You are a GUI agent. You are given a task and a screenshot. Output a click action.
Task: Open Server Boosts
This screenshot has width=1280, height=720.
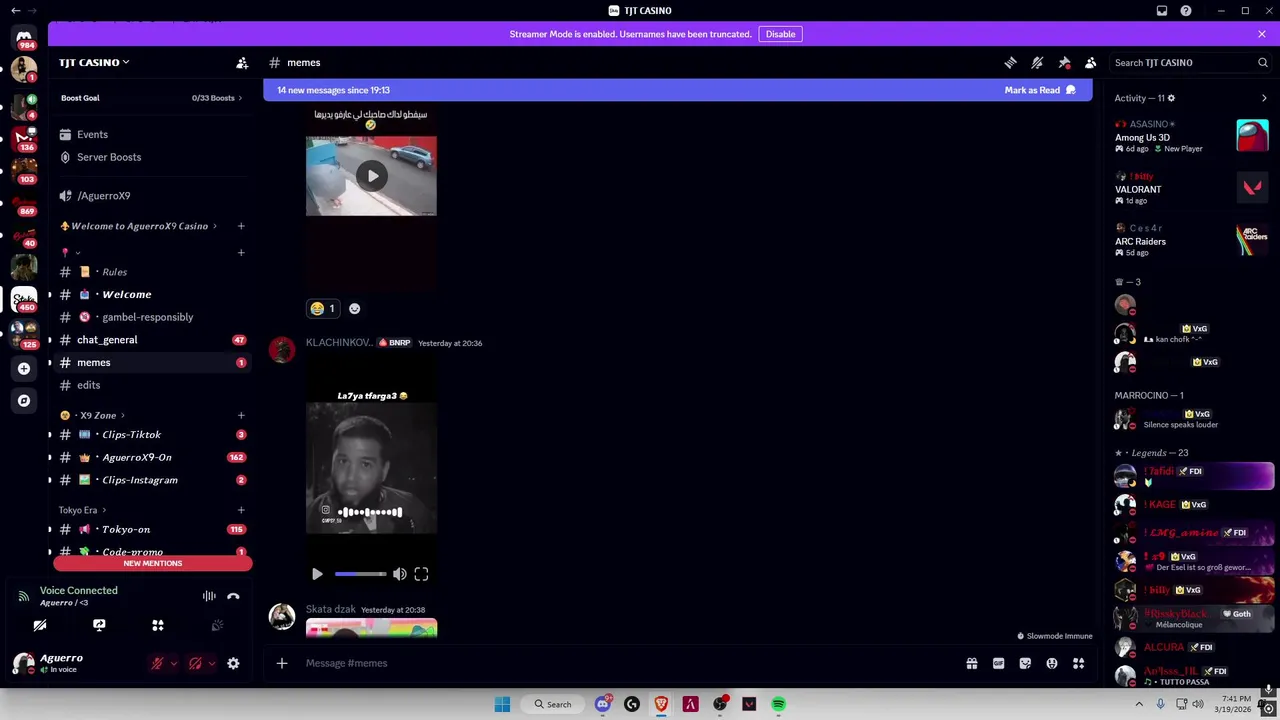[150, 157]
